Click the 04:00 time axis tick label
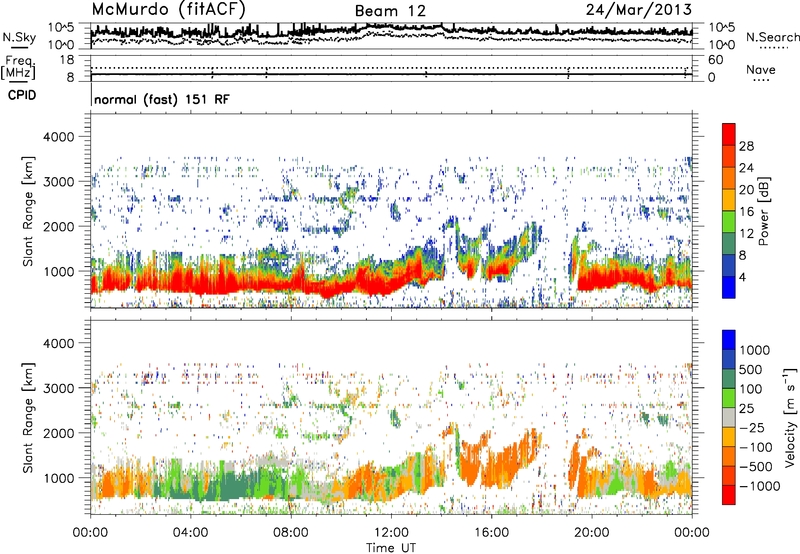Viewport: 800px width, 554px height. point(191,533)
